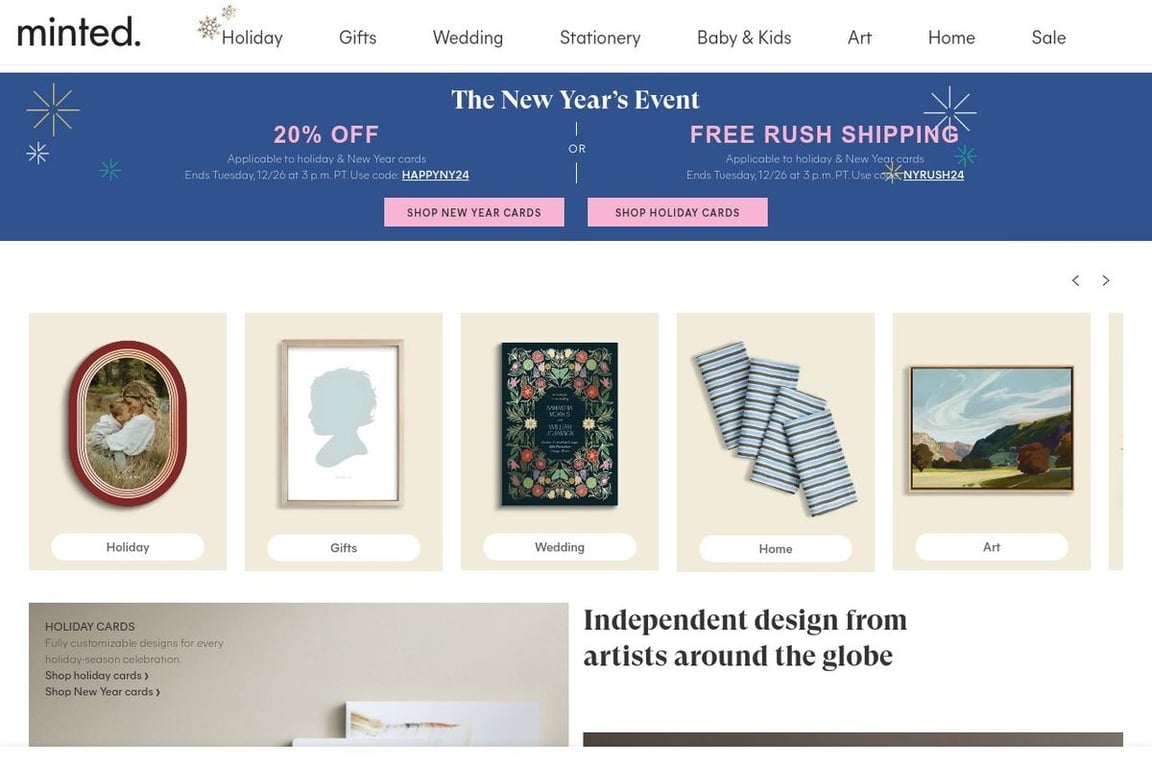Click the NYRUSH24 promo code link
Image resolution: width=1152 pixels, height=768 pixels.
pyautogui.click(x=933, y=175)
